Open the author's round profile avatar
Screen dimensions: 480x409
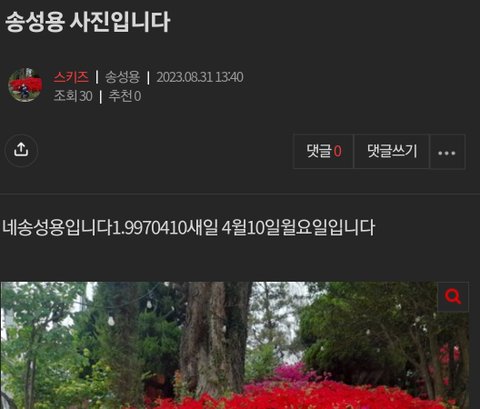25,85
